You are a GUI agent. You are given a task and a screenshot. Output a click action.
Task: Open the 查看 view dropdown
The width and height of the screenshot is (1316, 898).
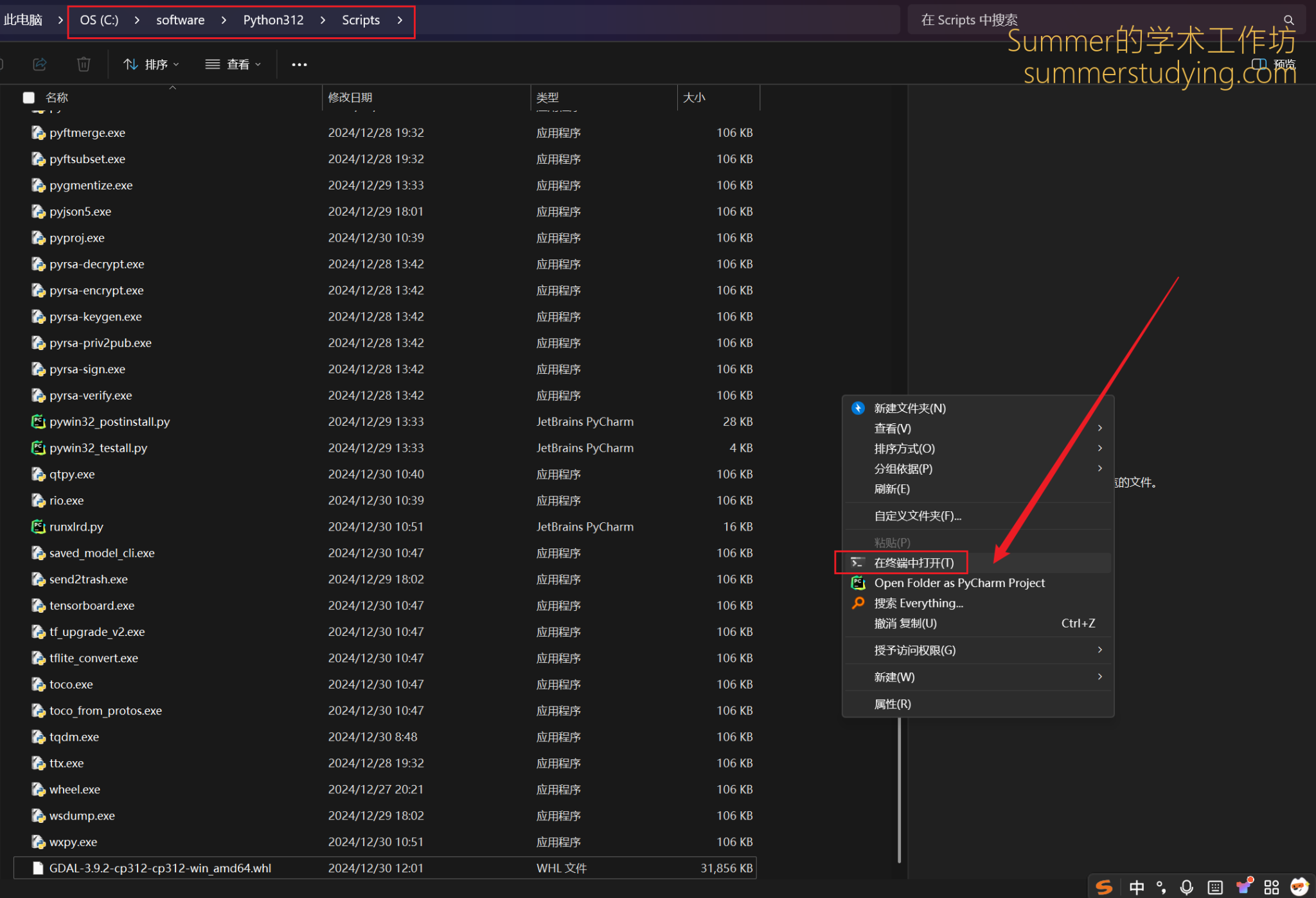pyautogui.click(x=233, y=64)
